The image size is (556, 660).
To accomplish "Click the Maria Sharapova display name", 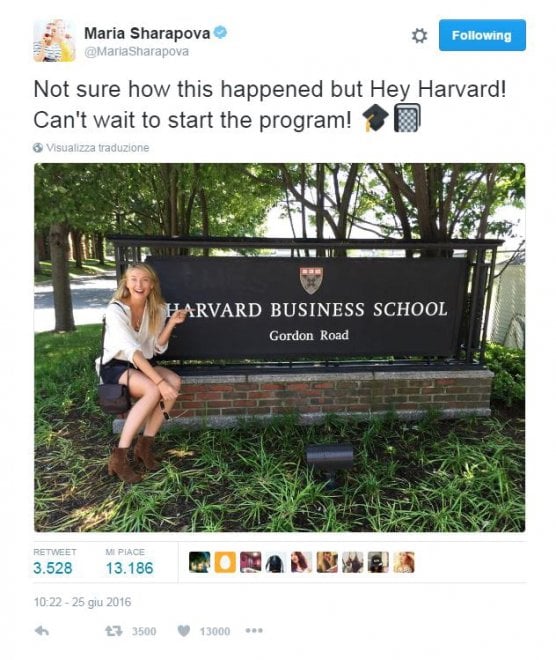I will pyautogui.click(x=147, y=33).
